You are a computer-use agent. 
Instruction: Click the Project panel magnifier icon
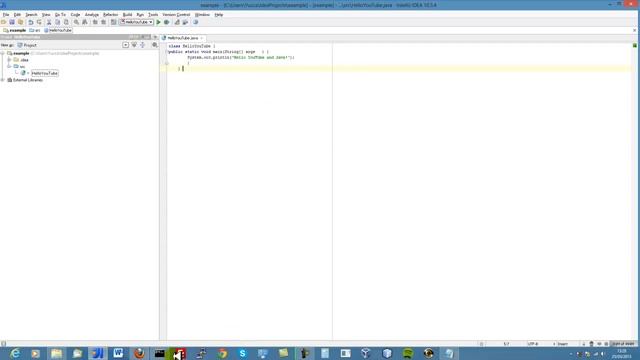click(x=155, y=45)
